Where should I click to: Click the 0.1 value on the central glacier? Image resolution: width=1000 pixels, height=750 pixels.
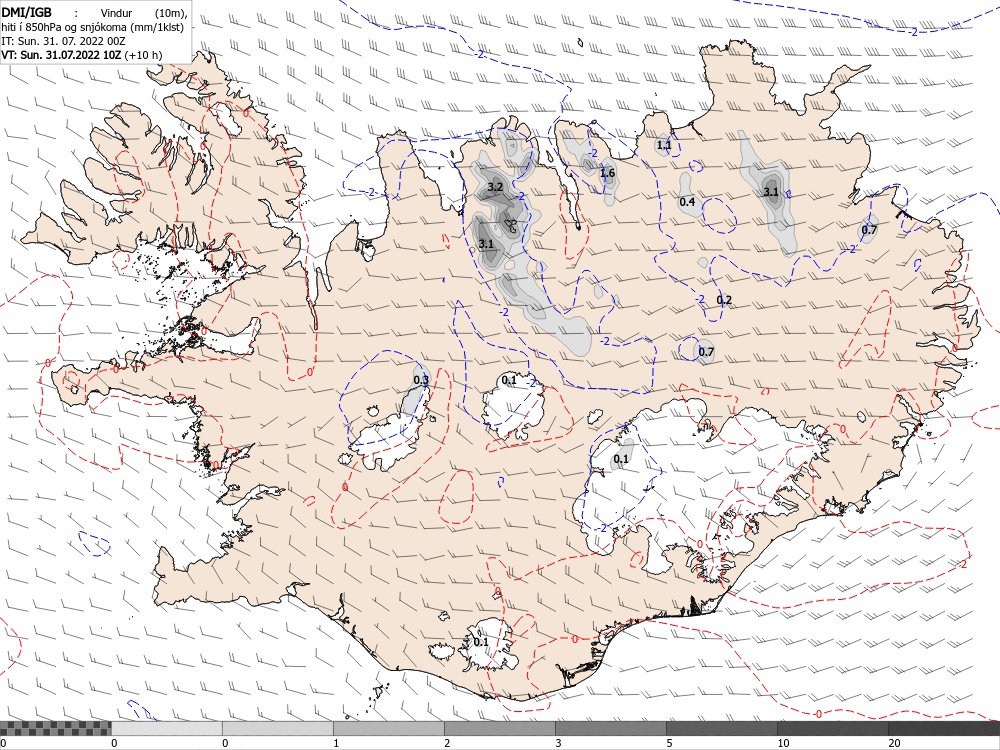pos(509,380)
